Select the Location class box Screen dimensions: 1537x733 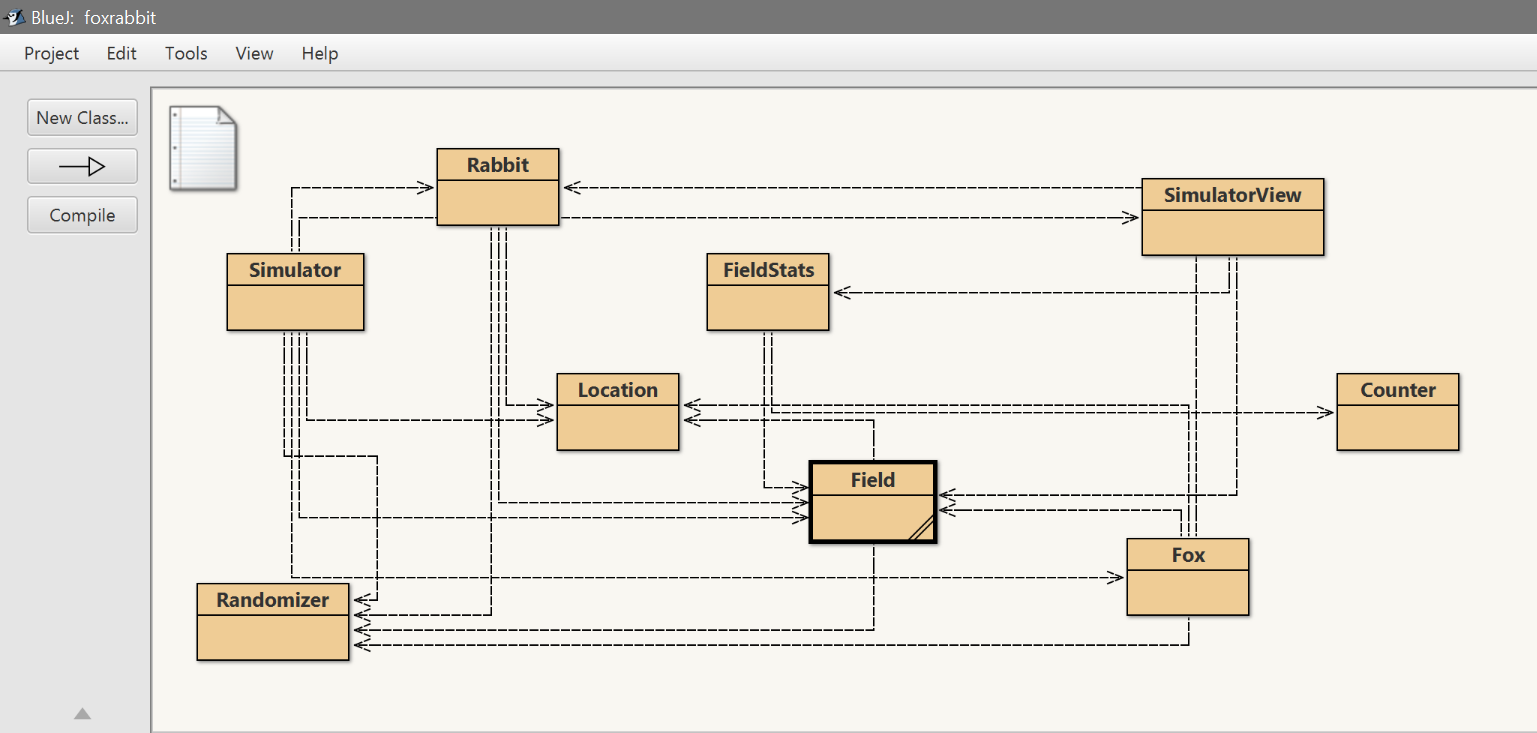tap(618, 412)
